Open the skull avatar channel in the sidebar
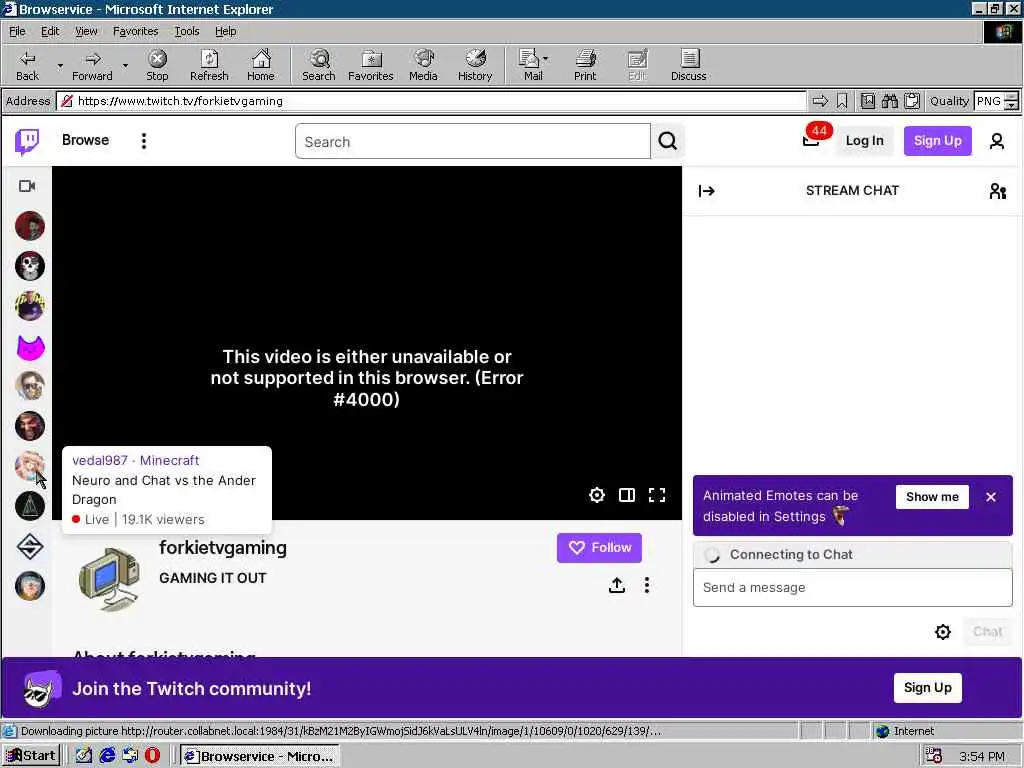The image size is (1024, 768). click(30, 266)
